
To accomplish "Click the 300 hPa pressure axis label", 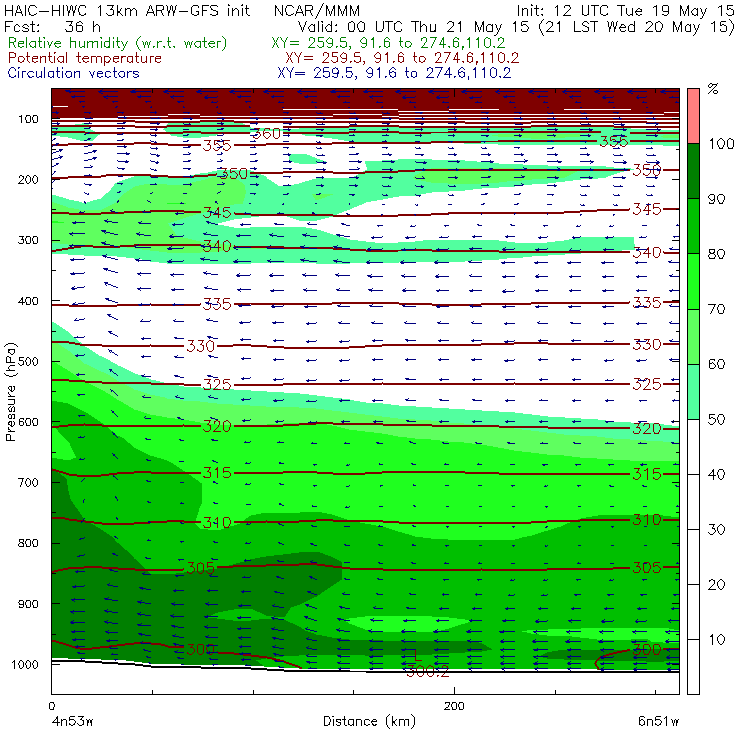I will pyautogui.click(x=28, y=240).
